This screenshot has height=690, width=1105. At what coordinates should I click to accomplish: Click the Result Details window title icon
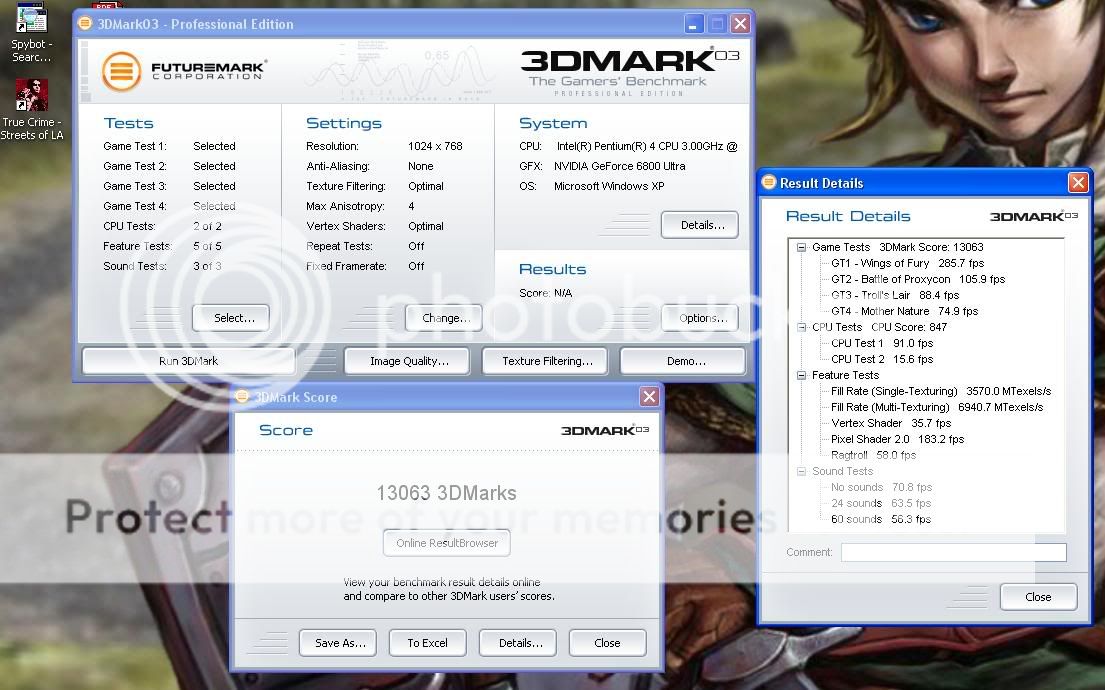tap(769, 183)
